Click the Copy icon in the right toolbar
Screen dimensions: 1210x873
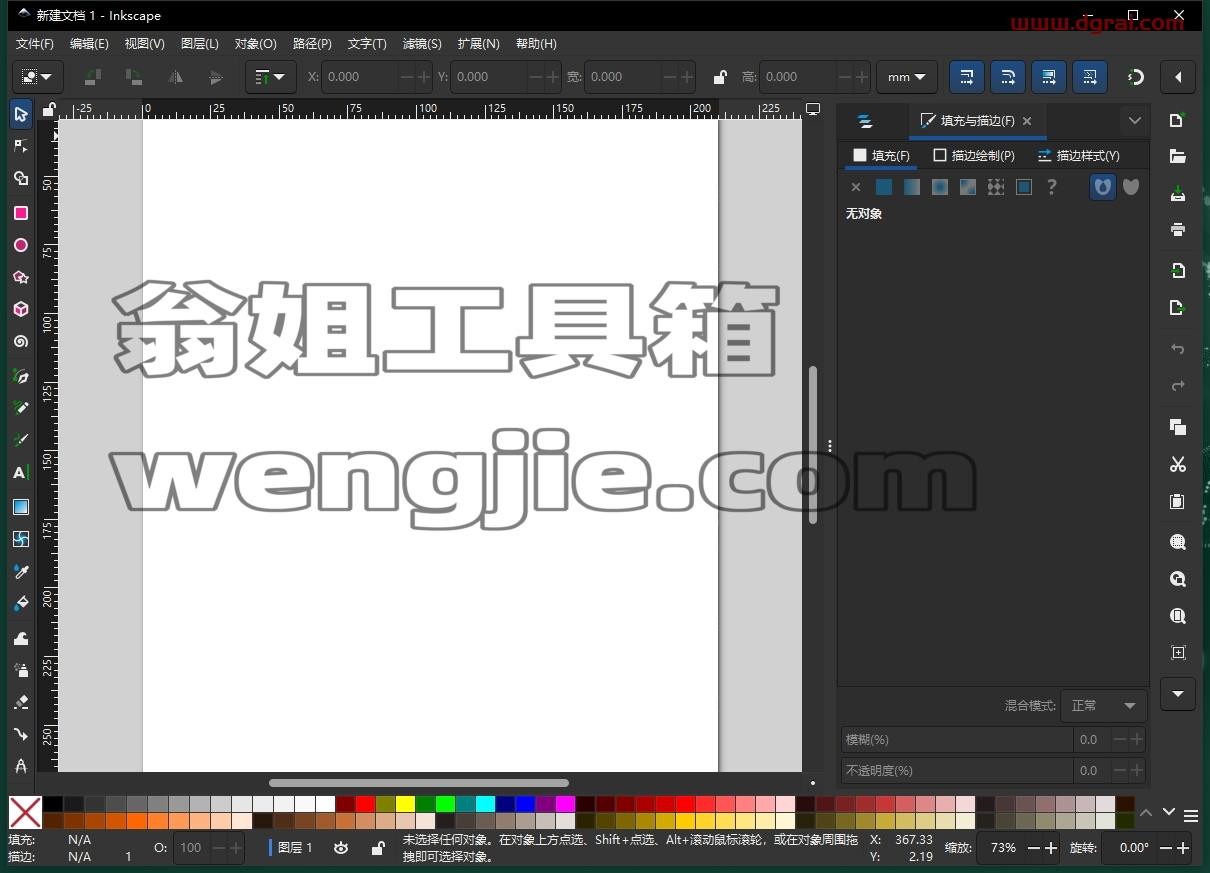[1177, 427]
